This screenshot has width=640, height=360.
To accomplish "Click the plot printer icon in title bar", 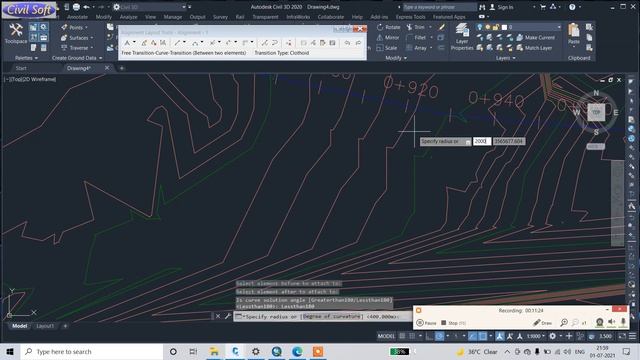I will tap(76, 7).
